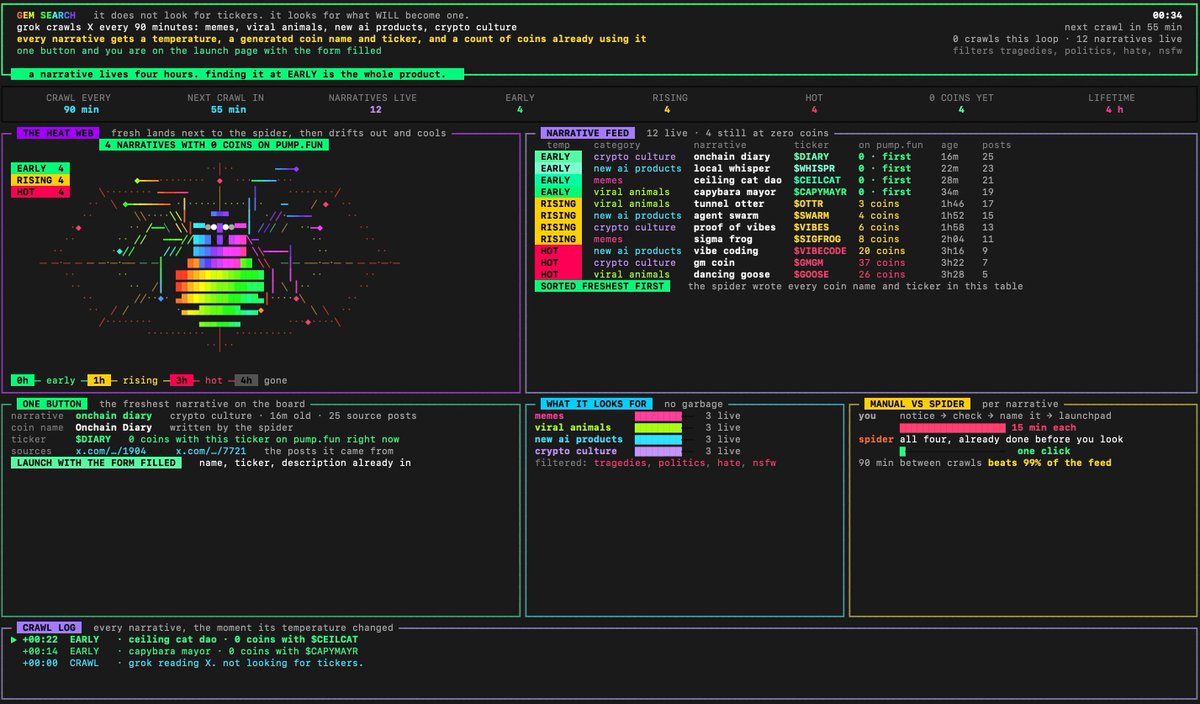
Task: Select the EARLY 4 legend badge in heat web
Action: pos(40,168)
